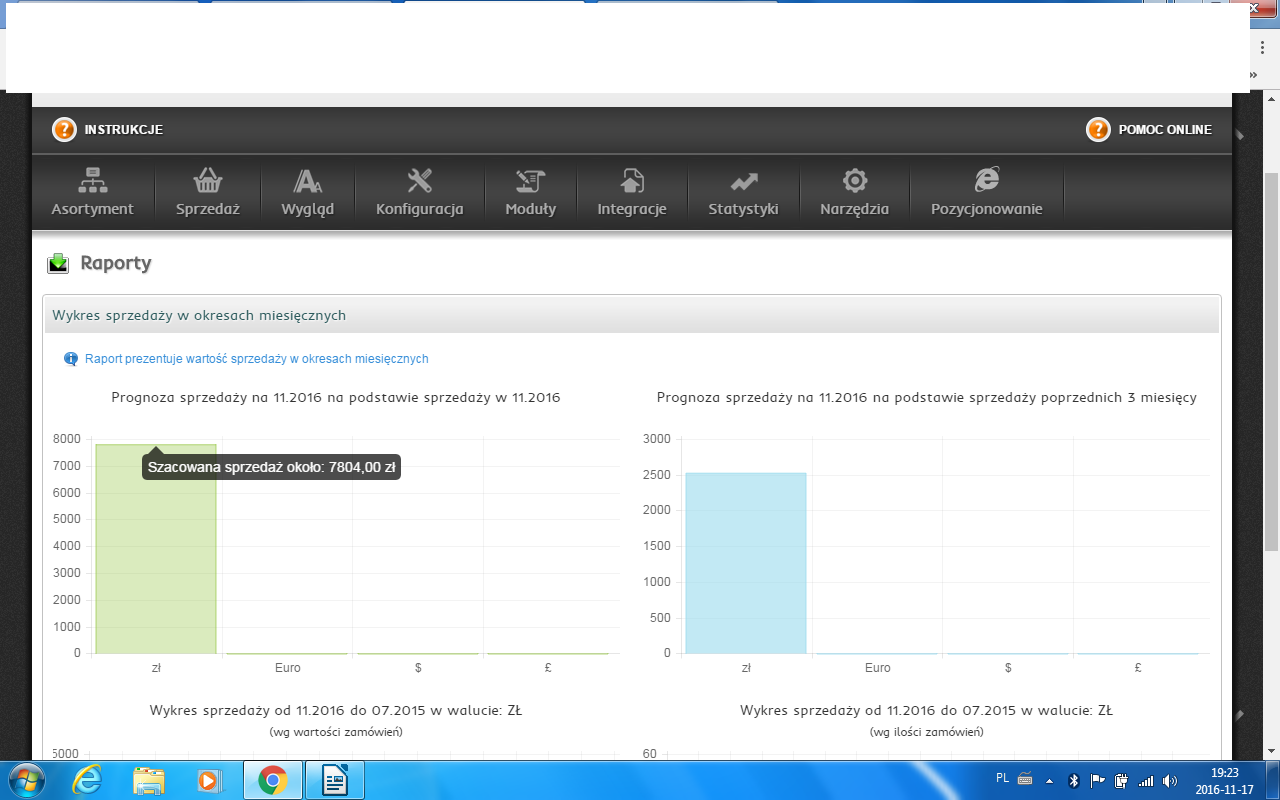Screen dimensions: 1280x800
Task: Click the green Raporty download icon
Action: (59, 264)
